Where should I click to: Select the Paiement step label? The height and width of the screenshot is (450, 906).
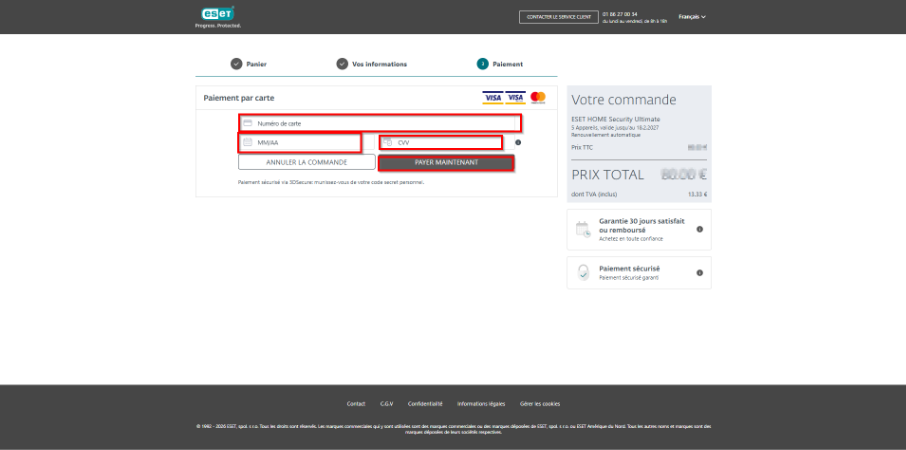click(507, 64)
